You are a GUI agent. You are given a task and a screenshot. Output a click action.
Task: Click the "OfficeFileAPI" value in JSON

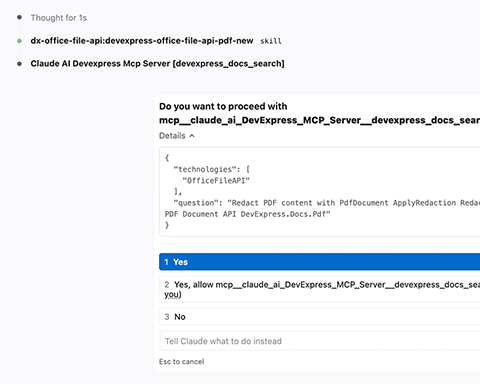216,181
